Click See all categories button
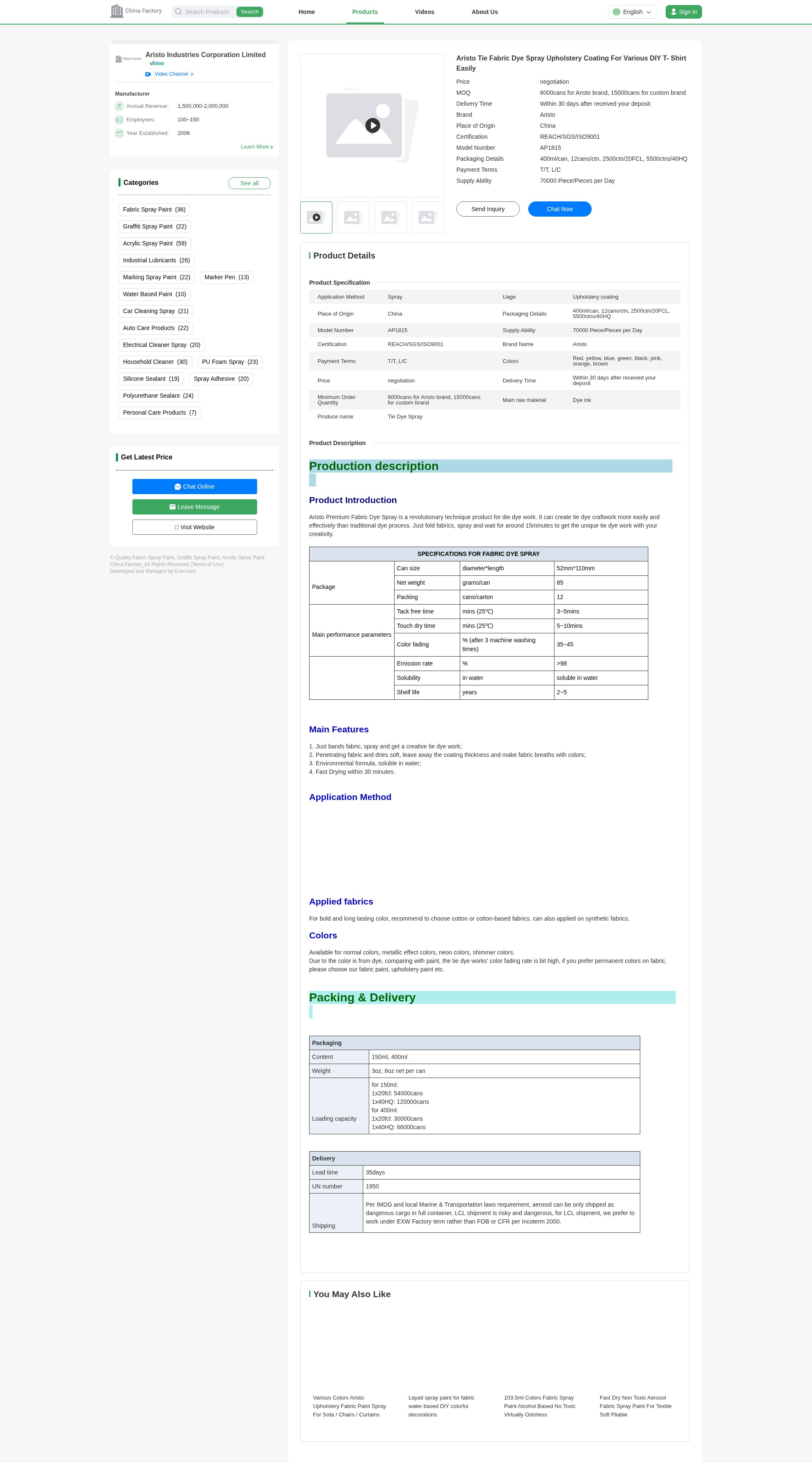Viewport: 812px width, 1463px height. pos(249,184)
